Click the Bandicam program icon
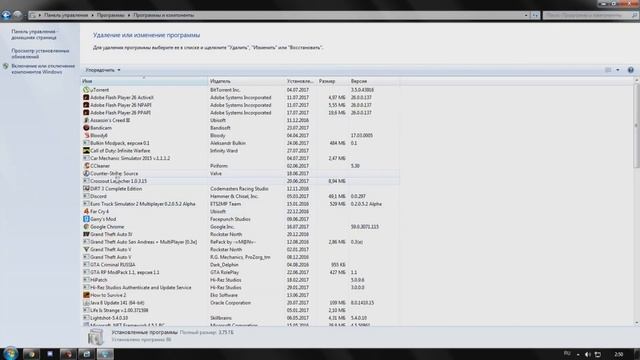Screen dimensions: 640x360 click(86, 128)
